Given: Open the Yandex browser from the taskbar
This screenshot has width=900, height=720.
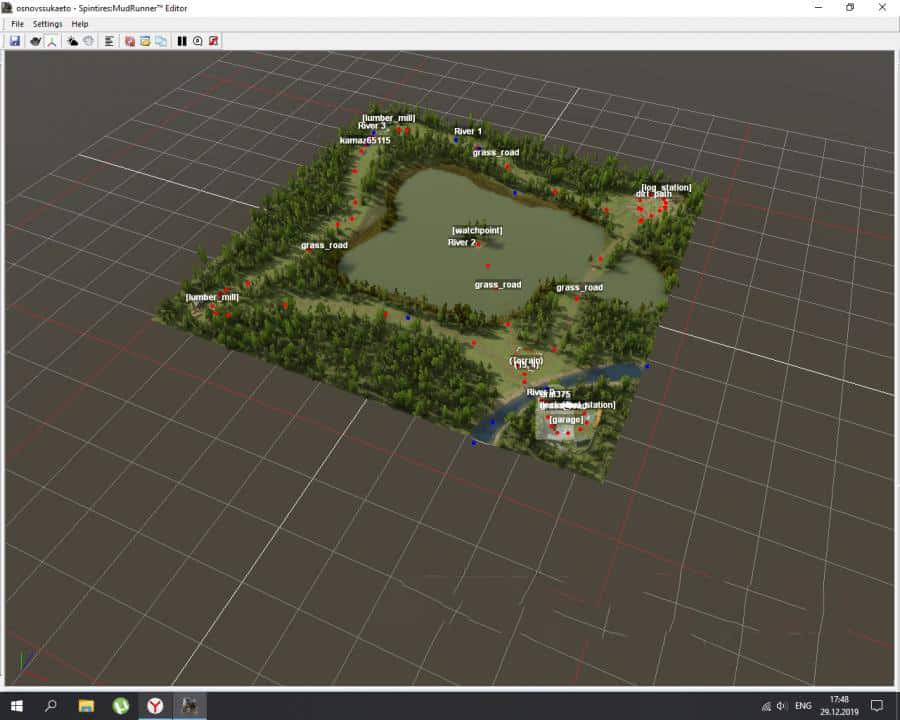Looking at the screenshot, I should [x=155, y=706].
